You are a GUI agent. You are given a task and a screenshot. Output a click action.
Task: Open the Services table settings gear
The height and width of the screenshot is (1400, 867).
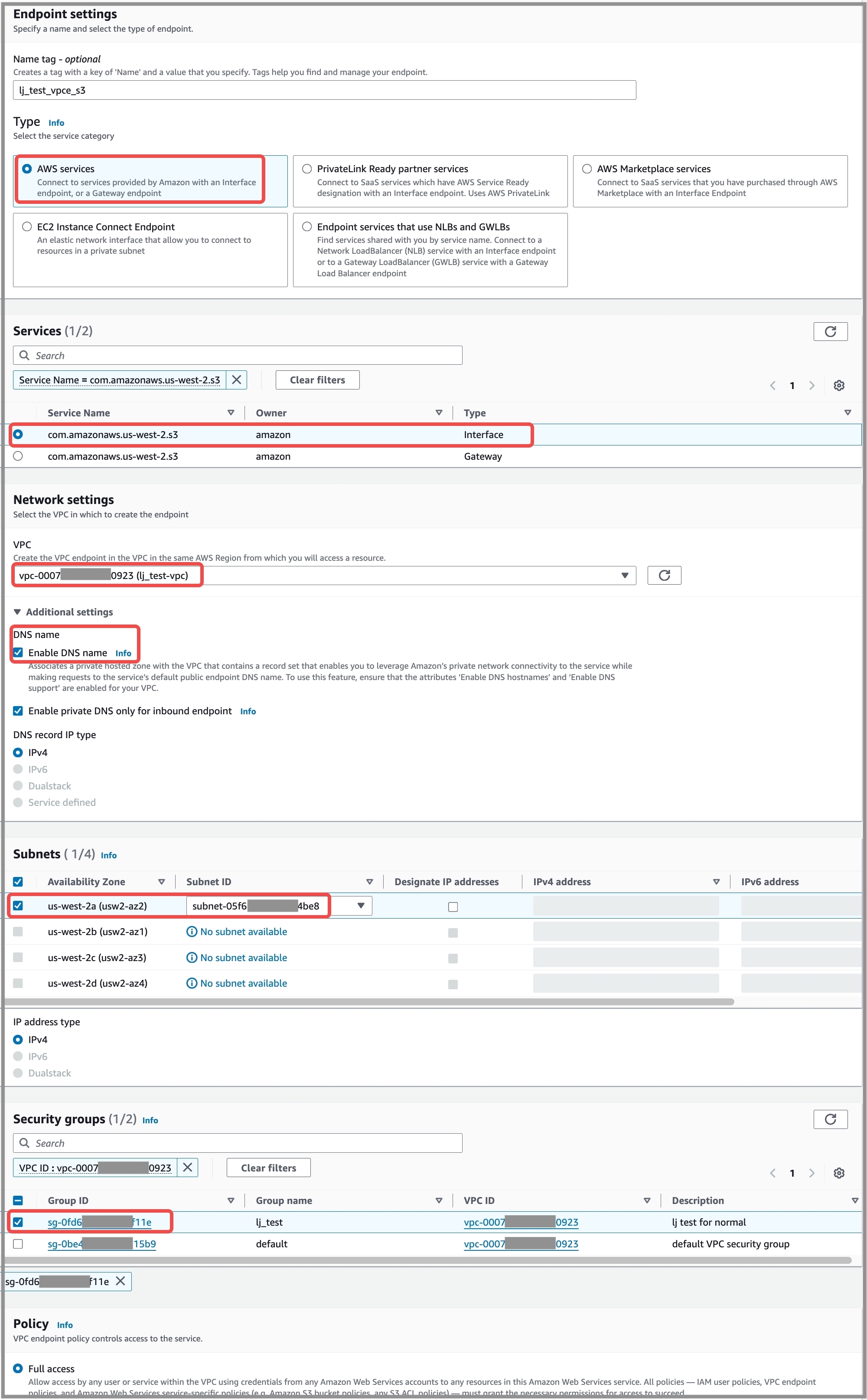pyautogui.click(x=839, y=385)
